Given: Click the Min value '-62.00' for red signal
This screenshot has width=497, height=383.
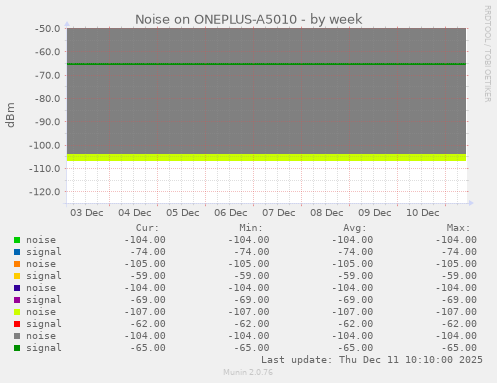Looking at the screenshot, I should pos(252,324).
